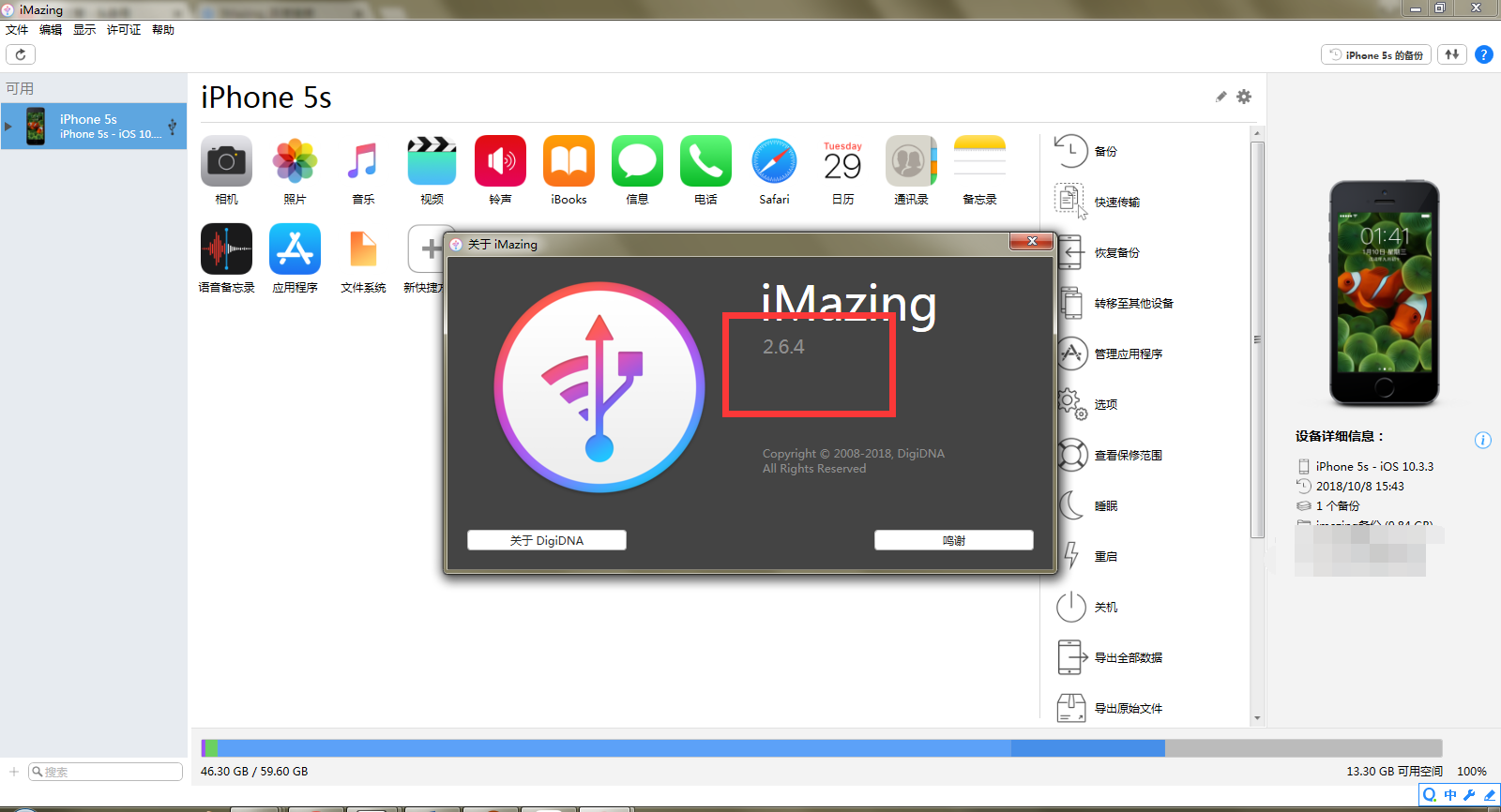Click the Sleep (睡眠) action
This screenshot has width=1501, height=812.
(x=1086, y=505)
